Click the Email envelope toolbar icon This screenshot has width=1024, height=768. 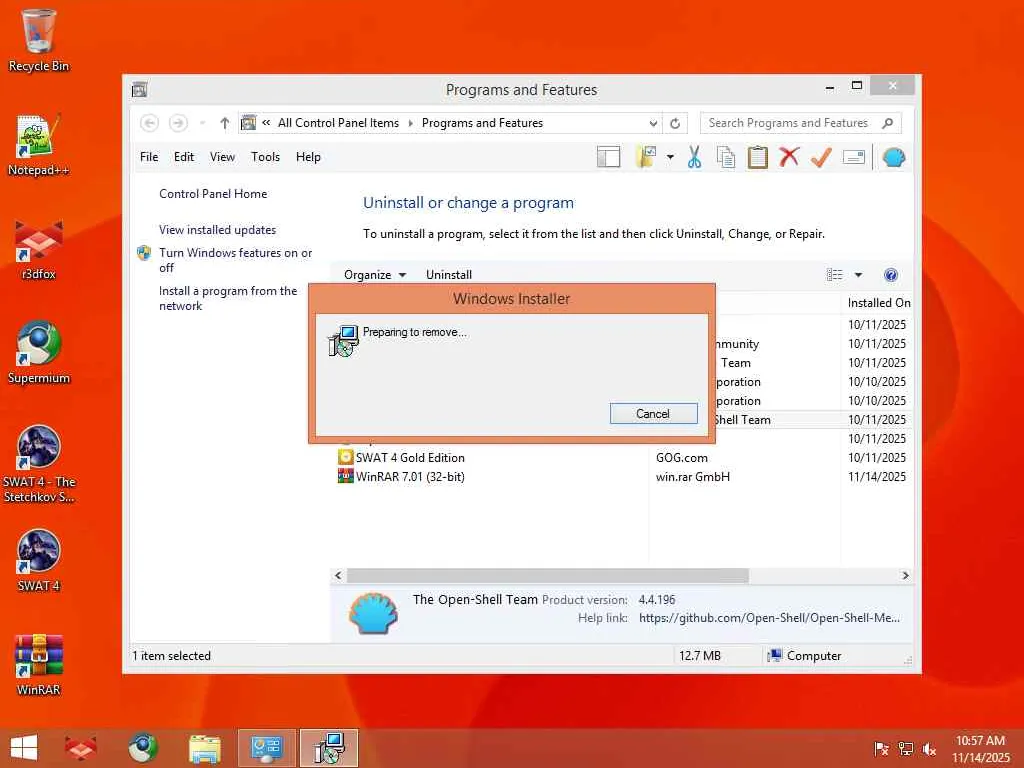(x=854, y=157)
